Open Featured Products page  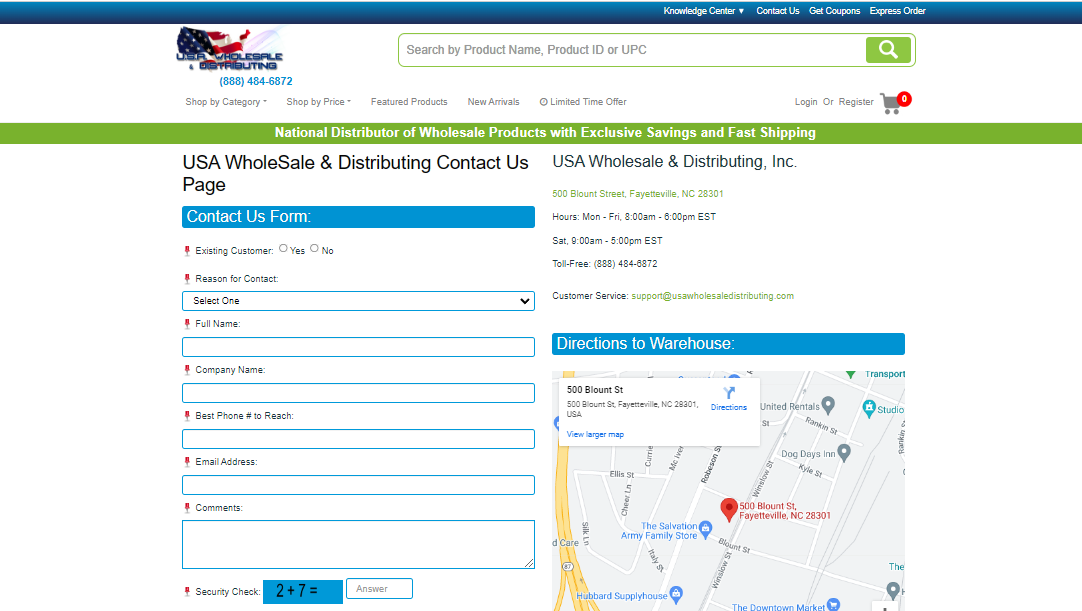409,102
